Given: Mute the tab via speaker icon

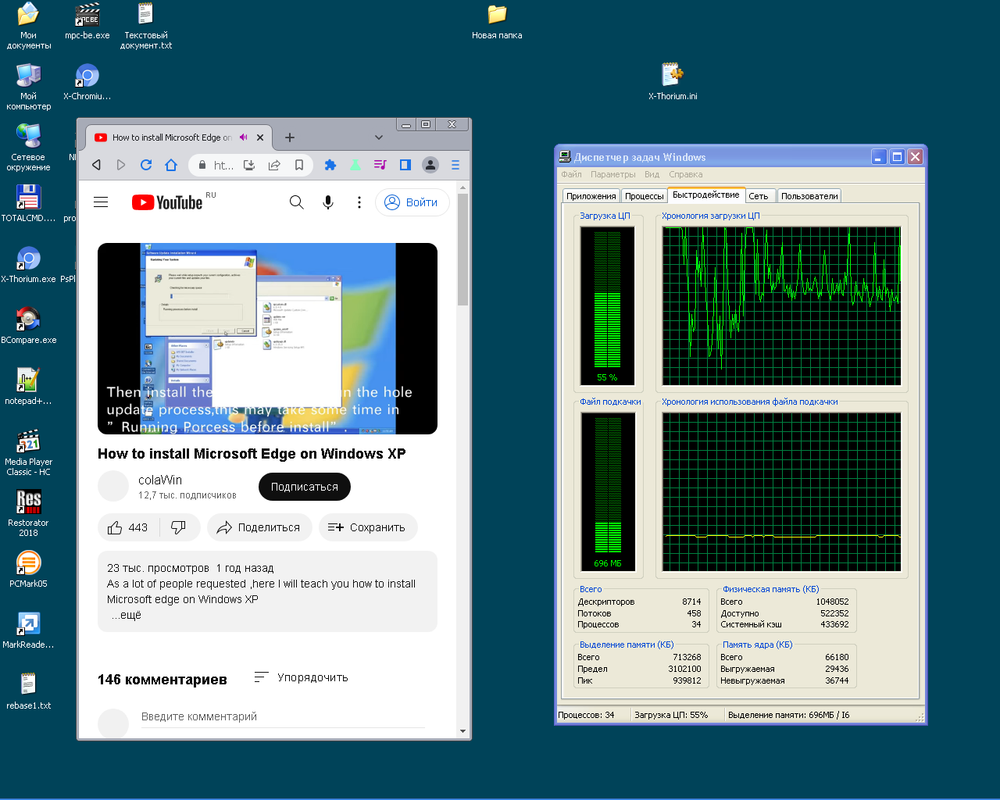Looking at the screenshot, I should pos(244,137).
